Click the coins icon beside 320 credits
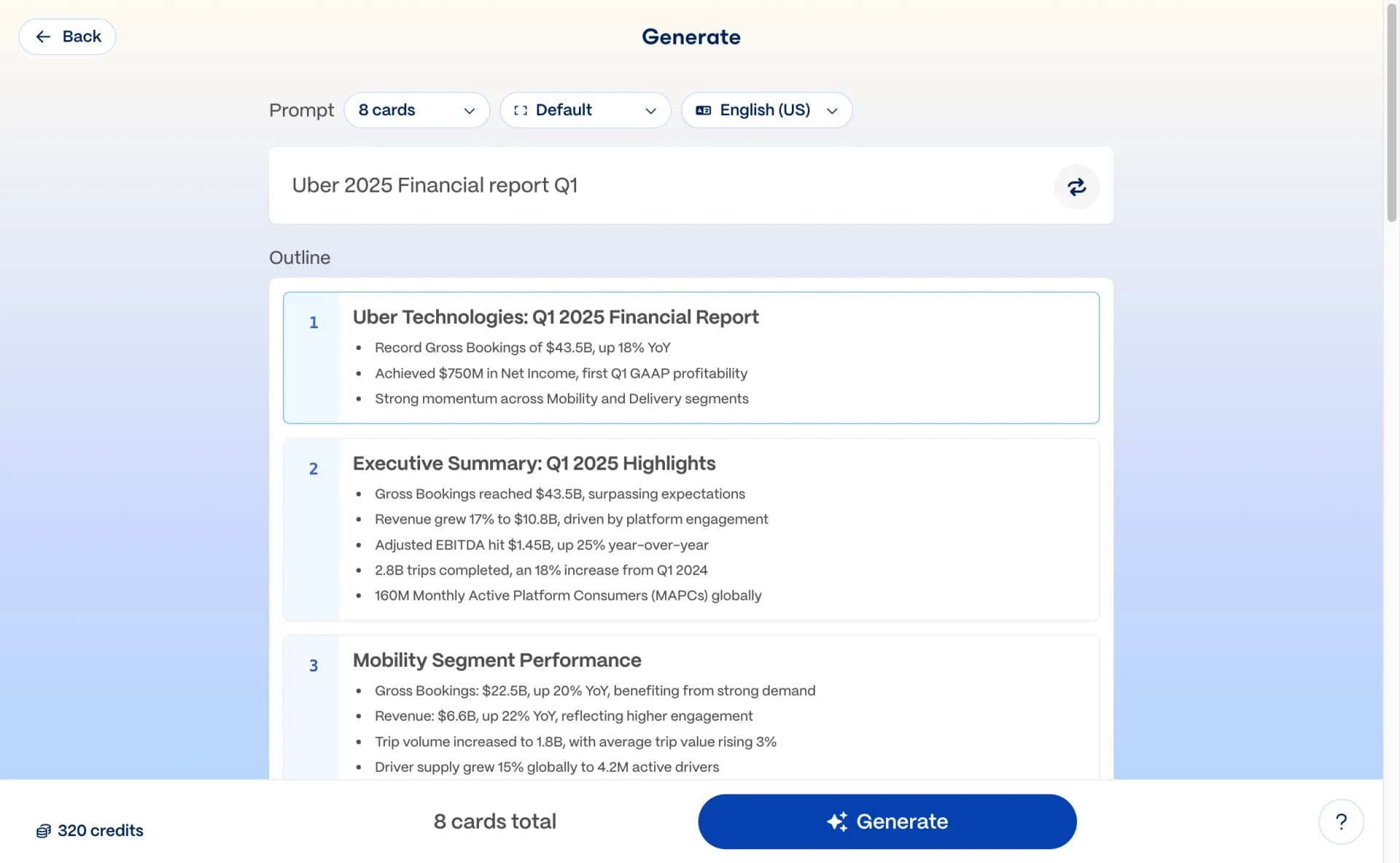1400x863 pixels. click(44, 831)
